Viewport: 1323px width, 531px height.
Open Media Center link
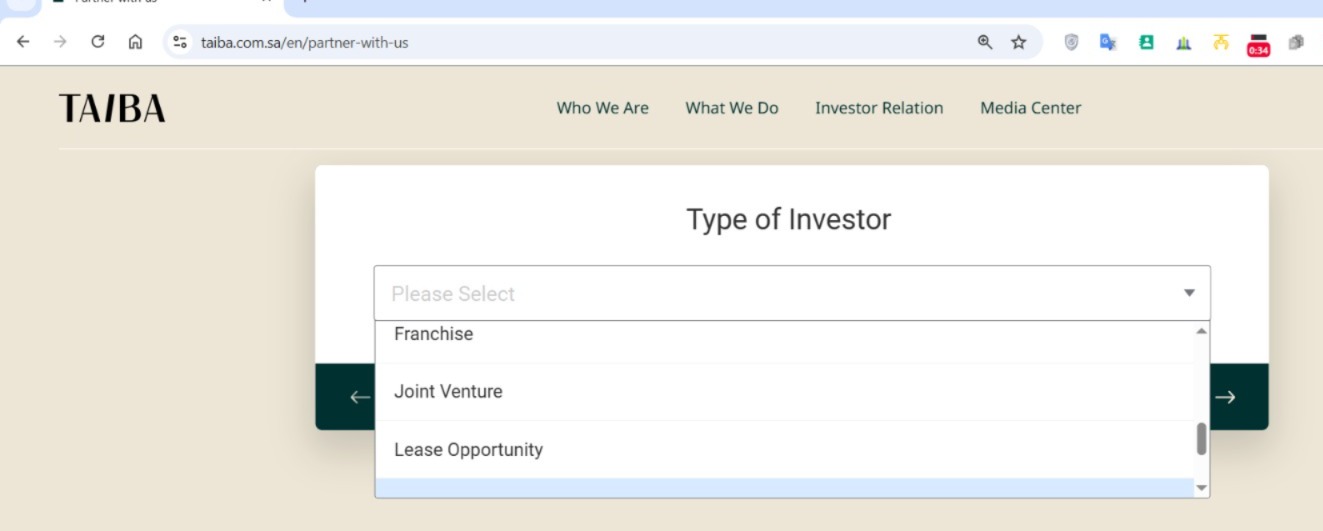[x=1031, y=108]
